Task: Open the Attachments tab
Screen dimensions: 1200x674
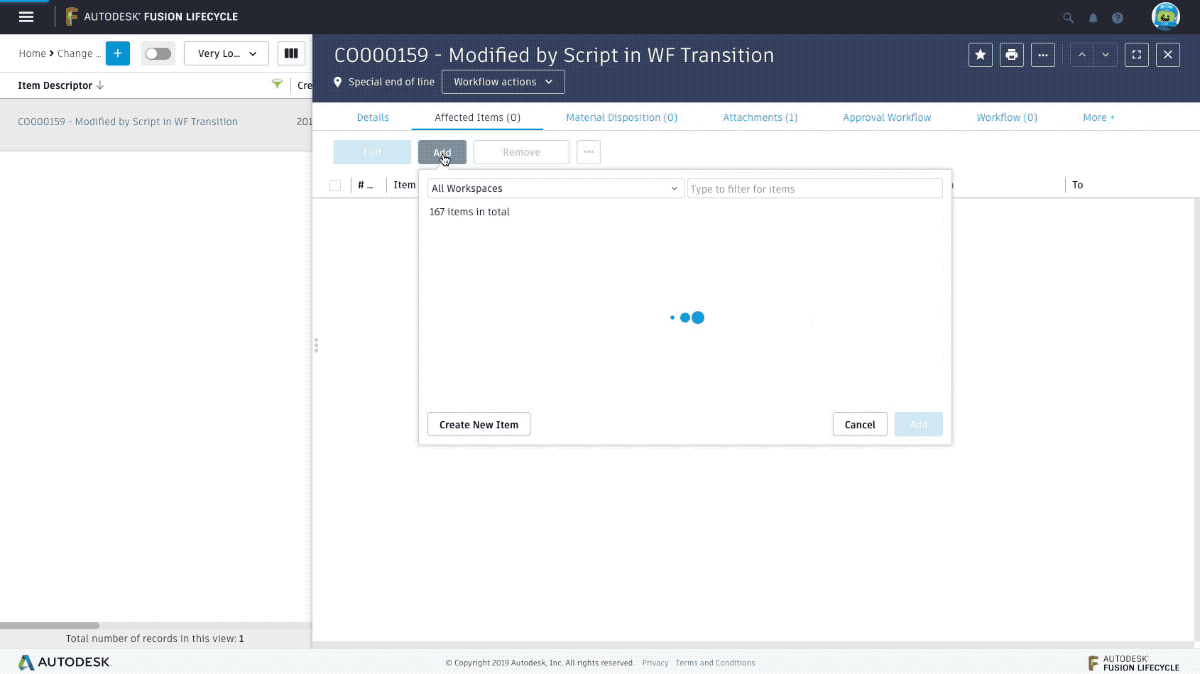Action: [760, 117]
